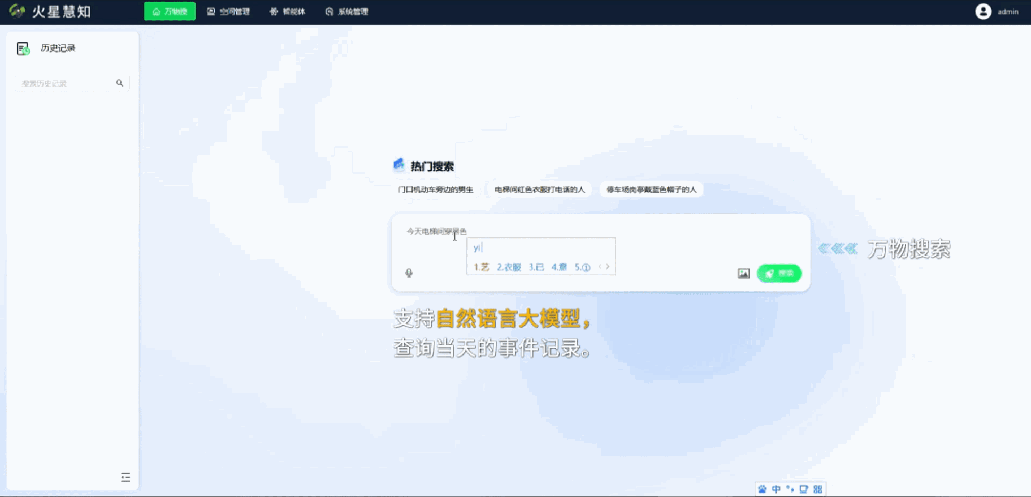
Task: Click the Baidu paw icon in IME toolbar
Action: click(762, 489)
